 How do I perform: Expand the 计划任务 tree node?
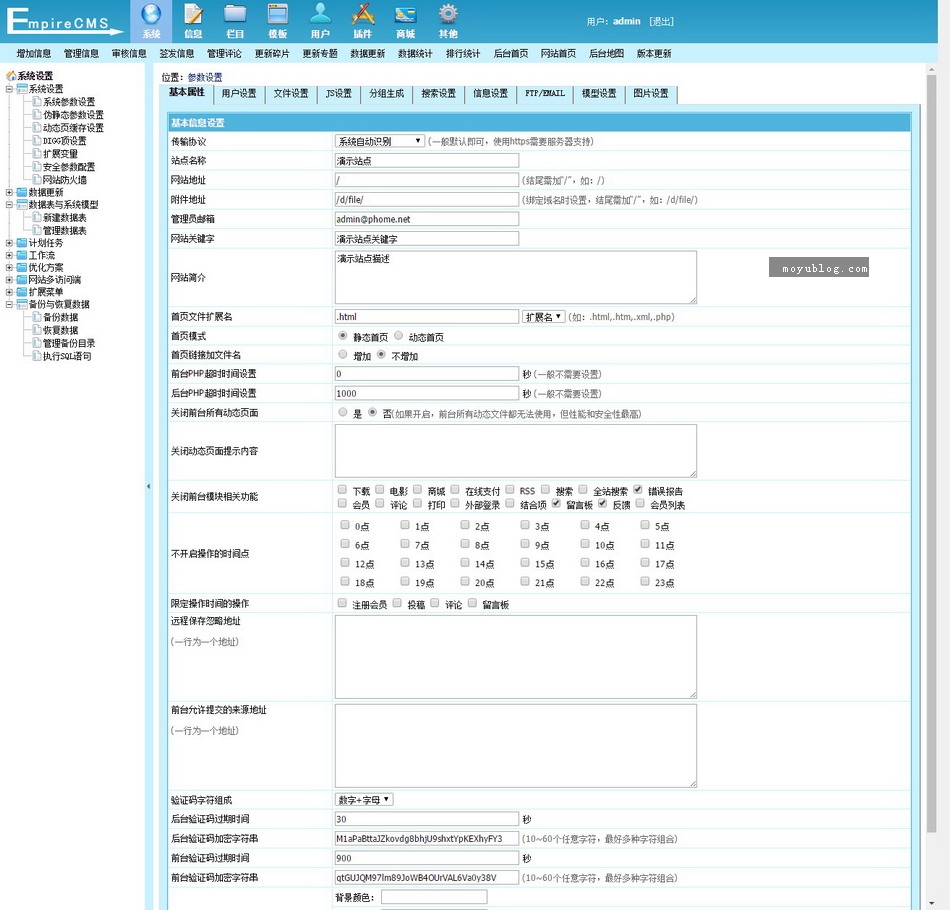point(9,243)
